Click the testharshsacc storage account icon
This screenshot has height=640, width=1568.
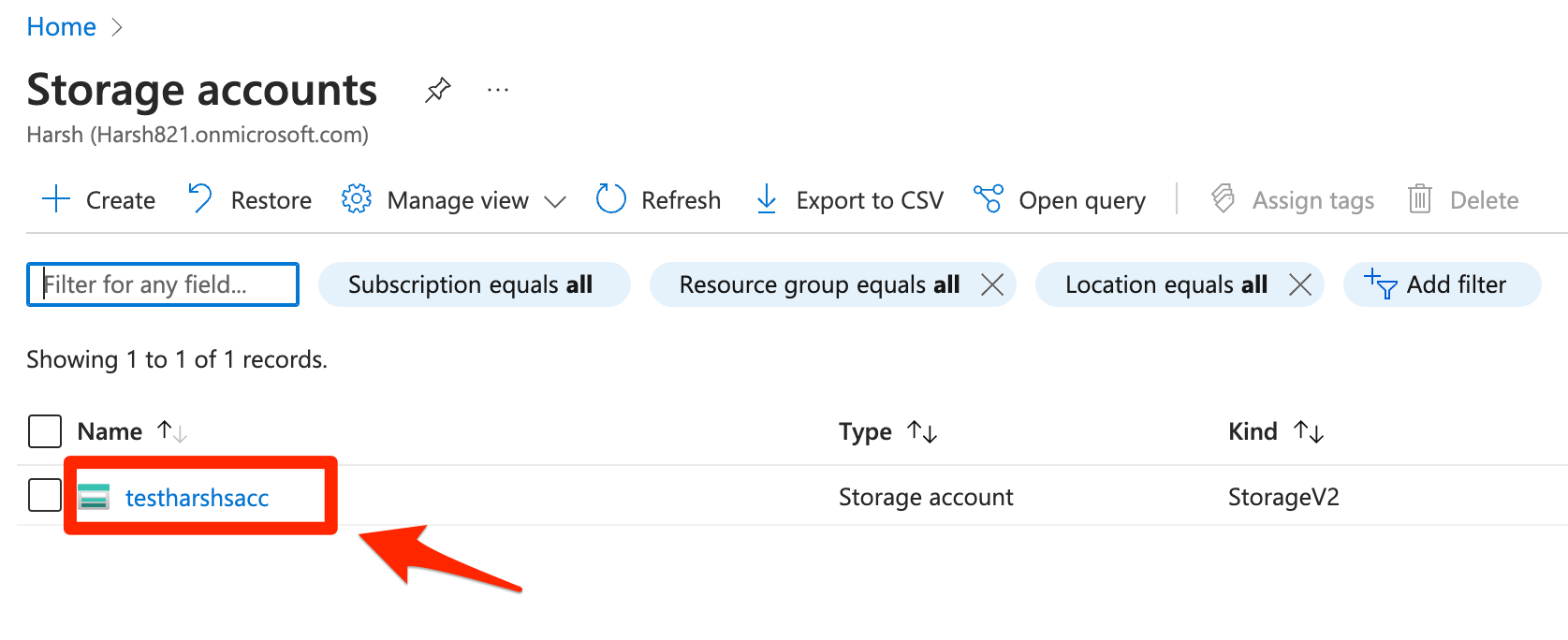(94, 497)
